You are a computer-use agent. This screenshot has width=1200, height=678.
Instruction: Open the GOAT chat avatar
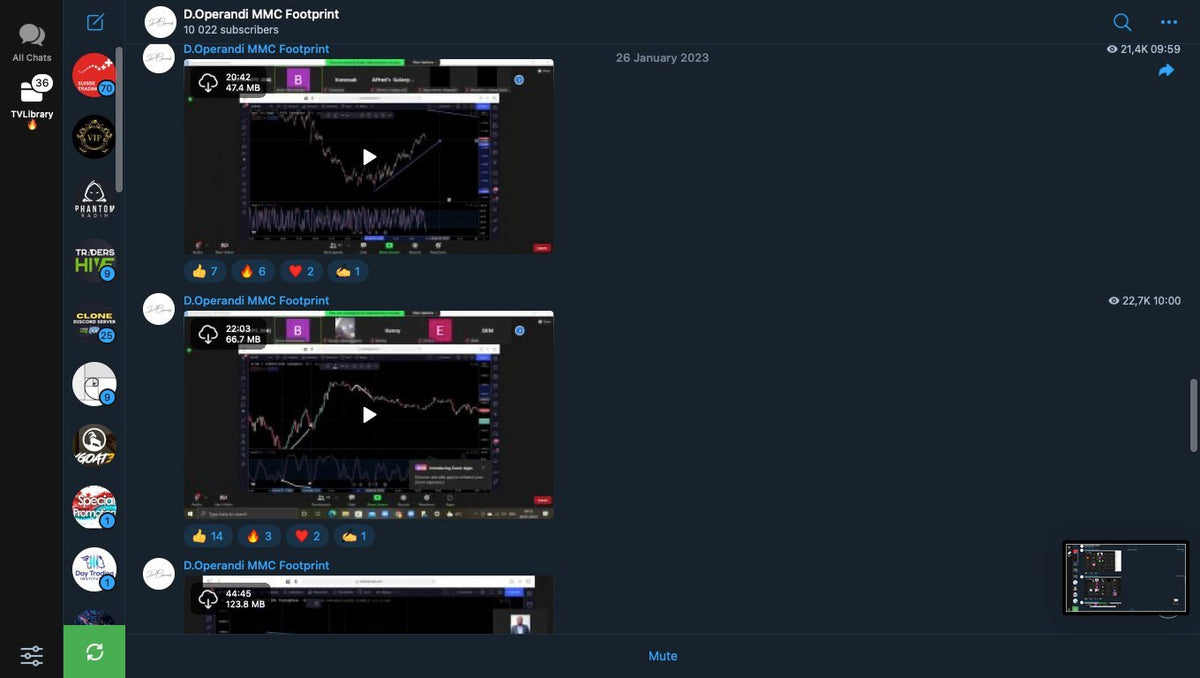(x=94, y=446)
